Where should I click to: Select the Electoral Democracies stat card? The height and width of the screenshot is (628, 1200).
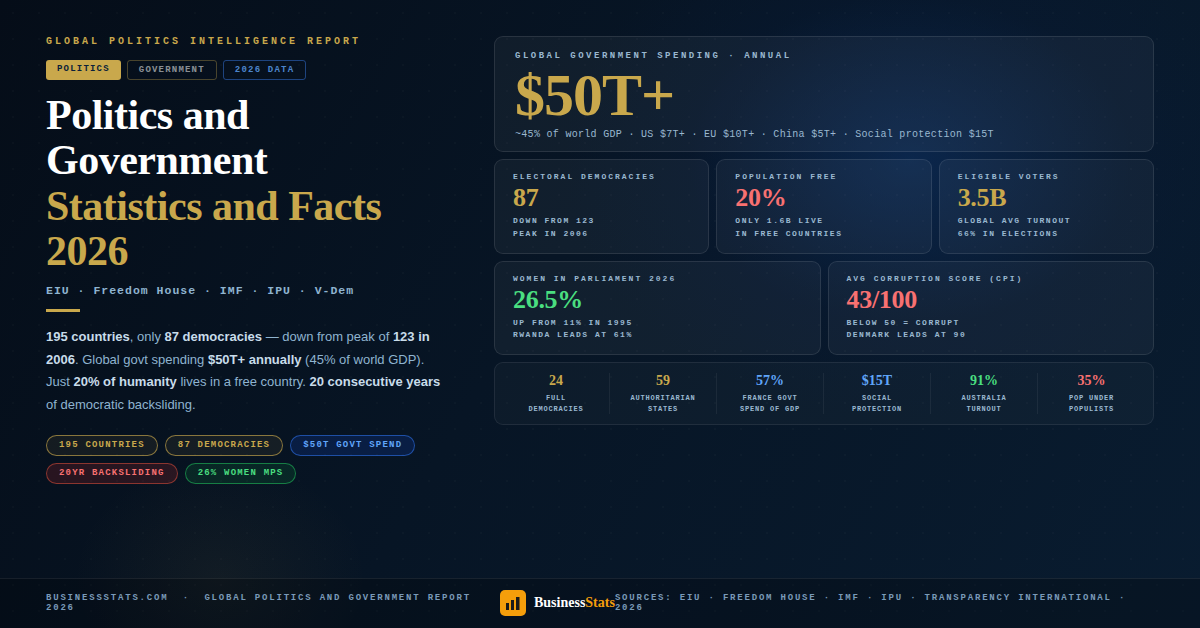(x=601, y=206)
